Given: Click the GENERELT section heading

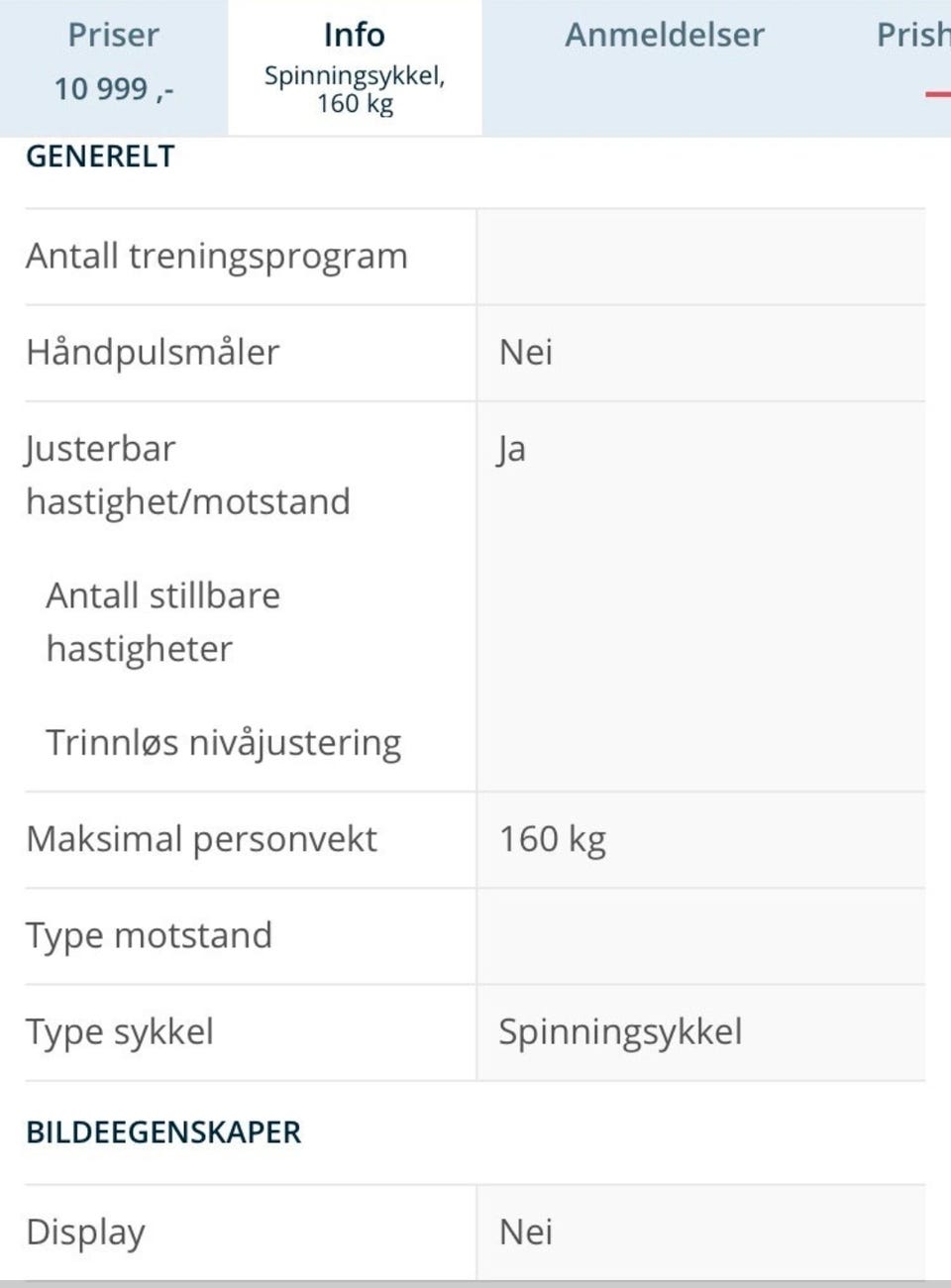Looking at the screenshot, I should (x=100, y=157).
